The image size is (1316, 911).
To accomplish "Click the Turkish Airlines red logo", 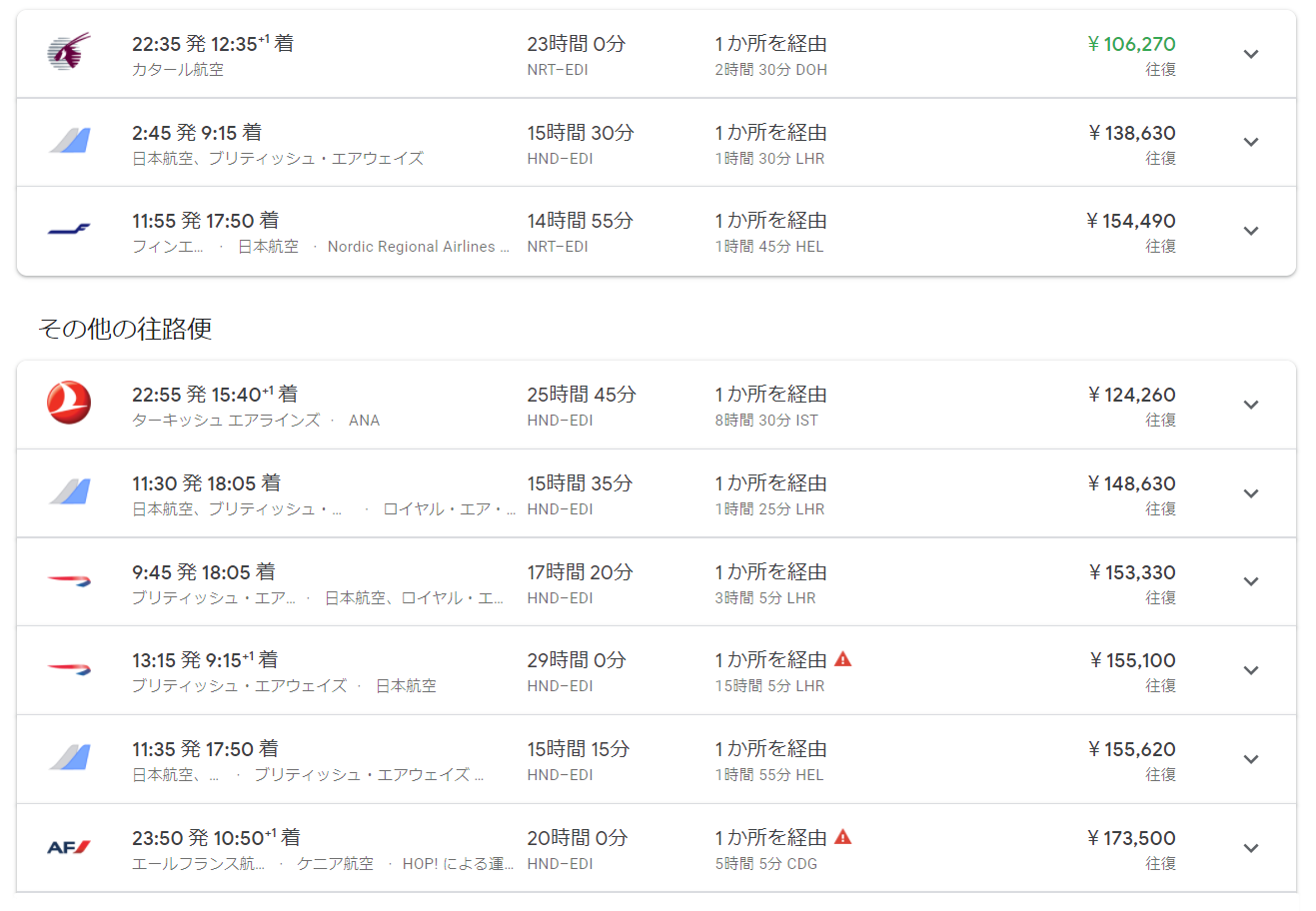I will [69, 404].
